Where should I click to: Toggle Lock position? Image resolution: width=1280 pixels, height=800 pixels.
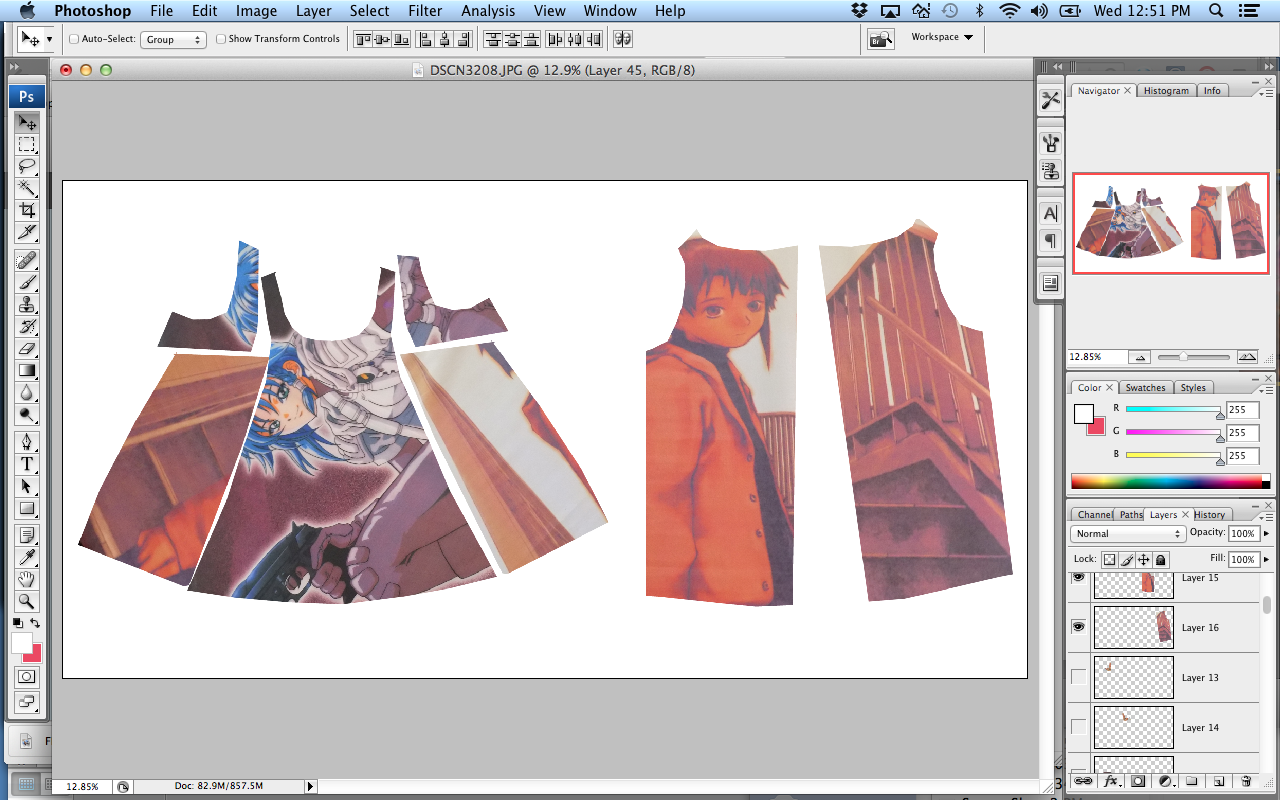coord(1144,560)
